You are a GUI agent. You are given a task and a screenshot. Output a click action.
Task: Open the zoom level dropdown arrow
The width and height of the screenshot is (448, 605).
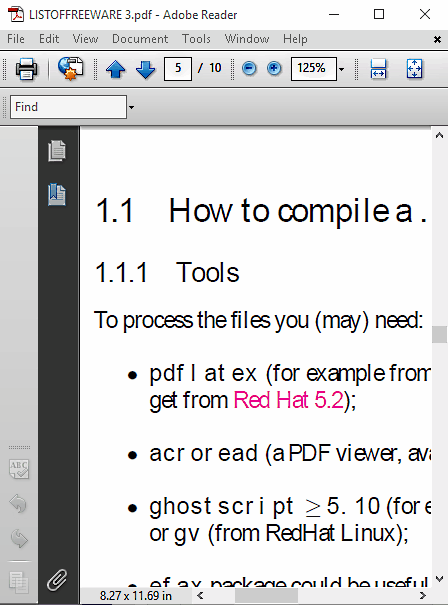click(x=341, y=69)
